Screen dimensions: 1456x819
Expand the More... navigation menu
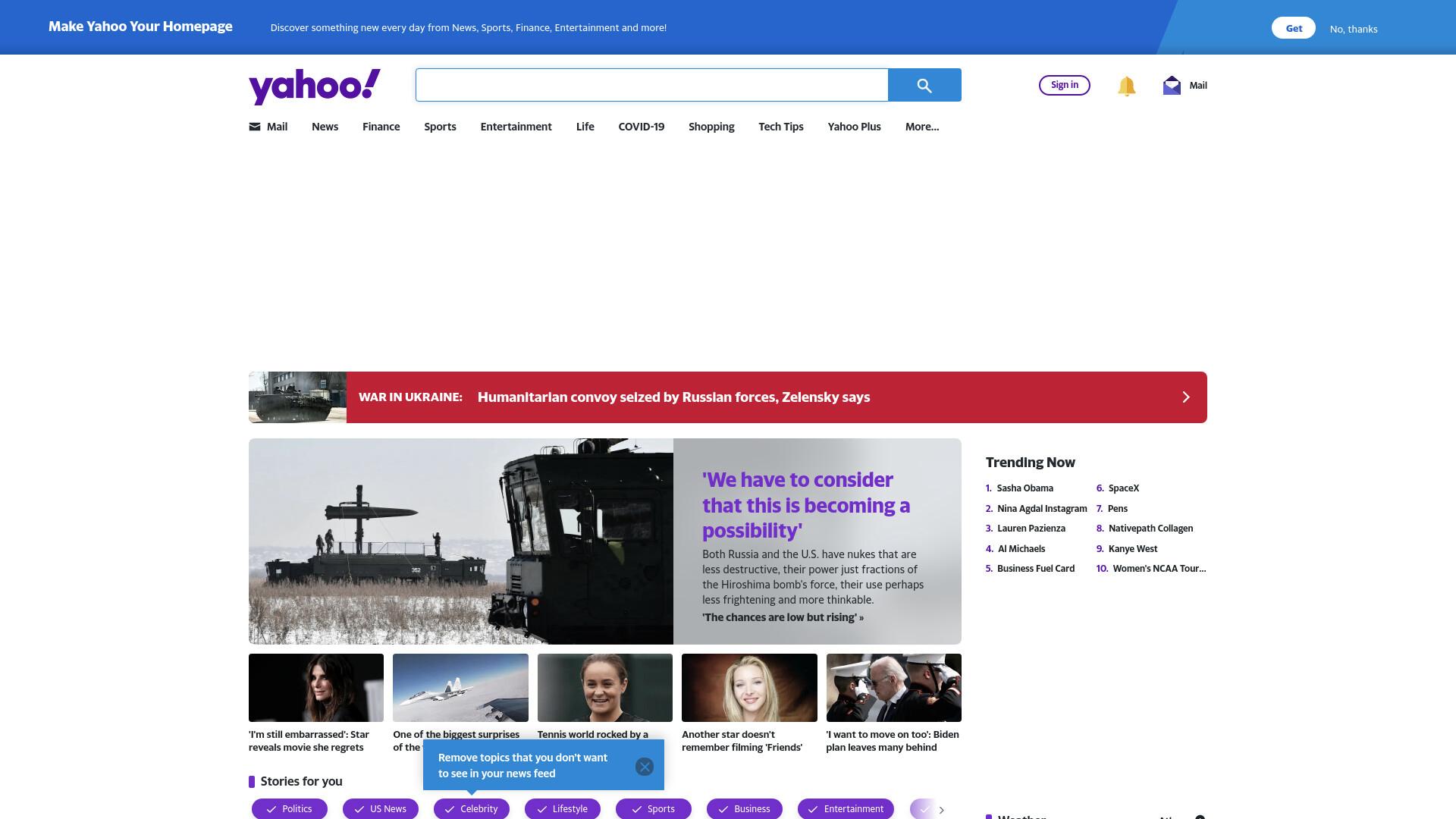[x=922, y=127]
